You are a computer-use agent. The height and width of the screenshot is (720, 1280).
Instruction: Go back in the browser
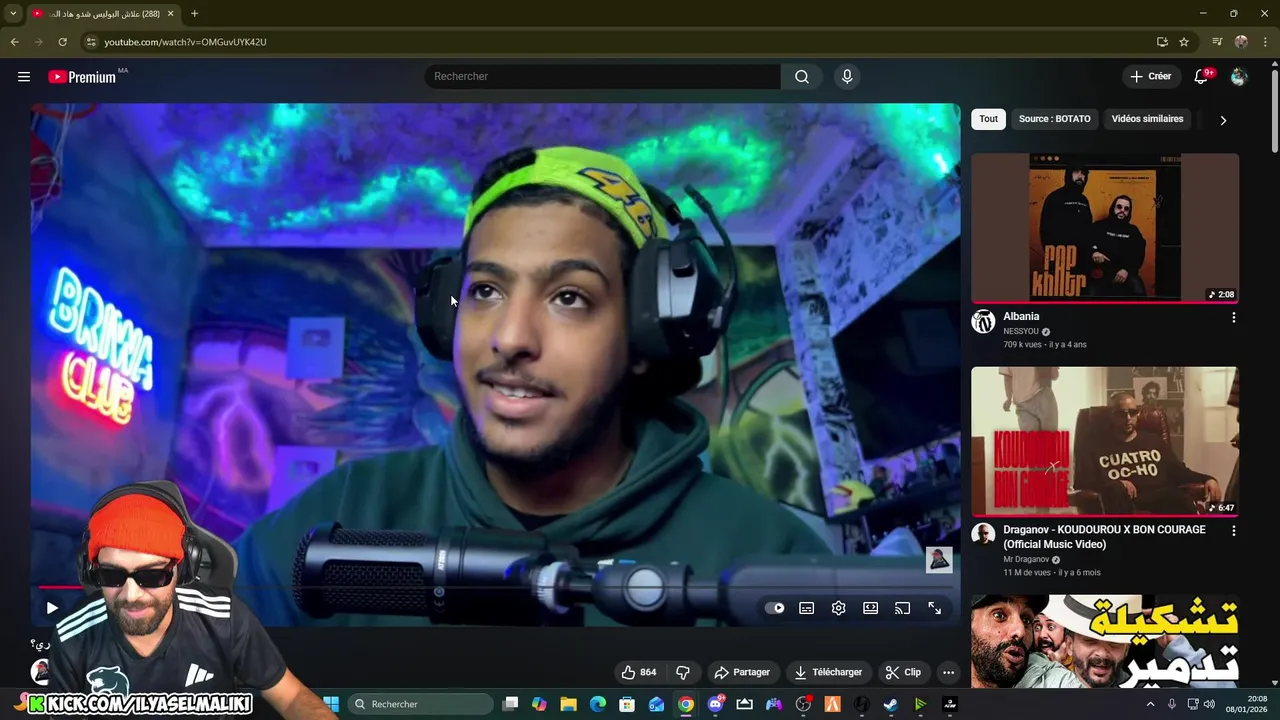(x=14, y=42)
